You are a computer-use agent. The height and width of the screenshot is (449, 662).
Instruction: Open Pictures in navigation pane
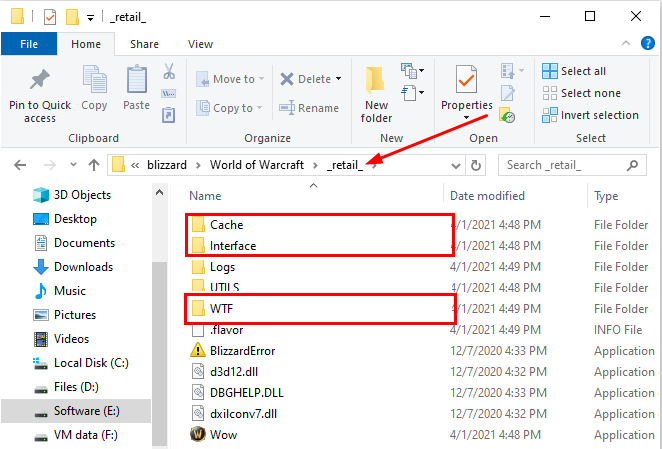click(x=65, y=315)
